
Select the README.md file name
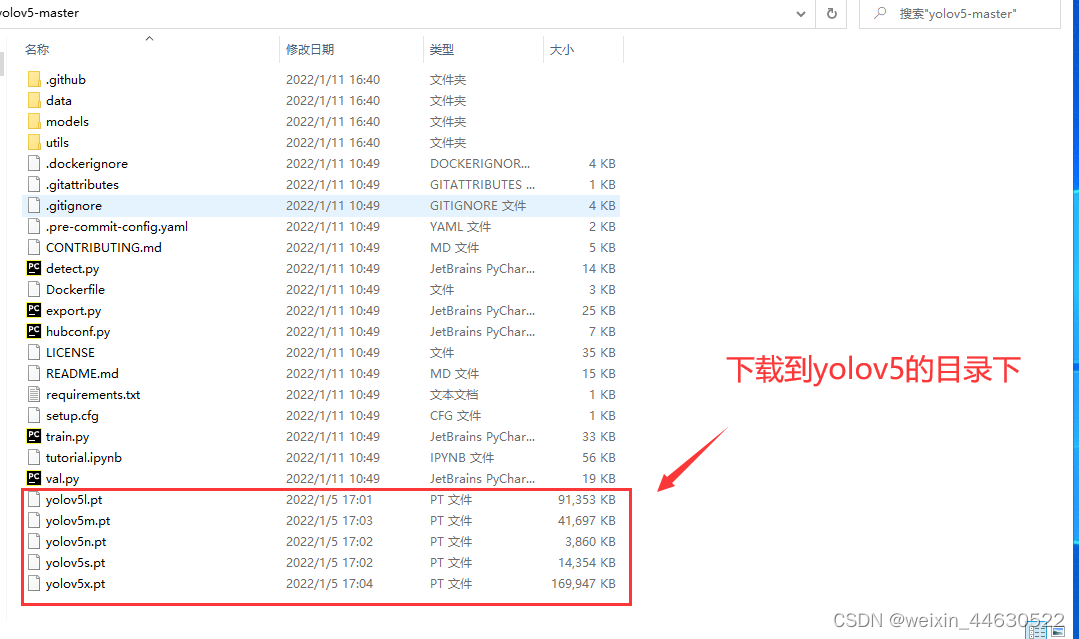point(82,373)
